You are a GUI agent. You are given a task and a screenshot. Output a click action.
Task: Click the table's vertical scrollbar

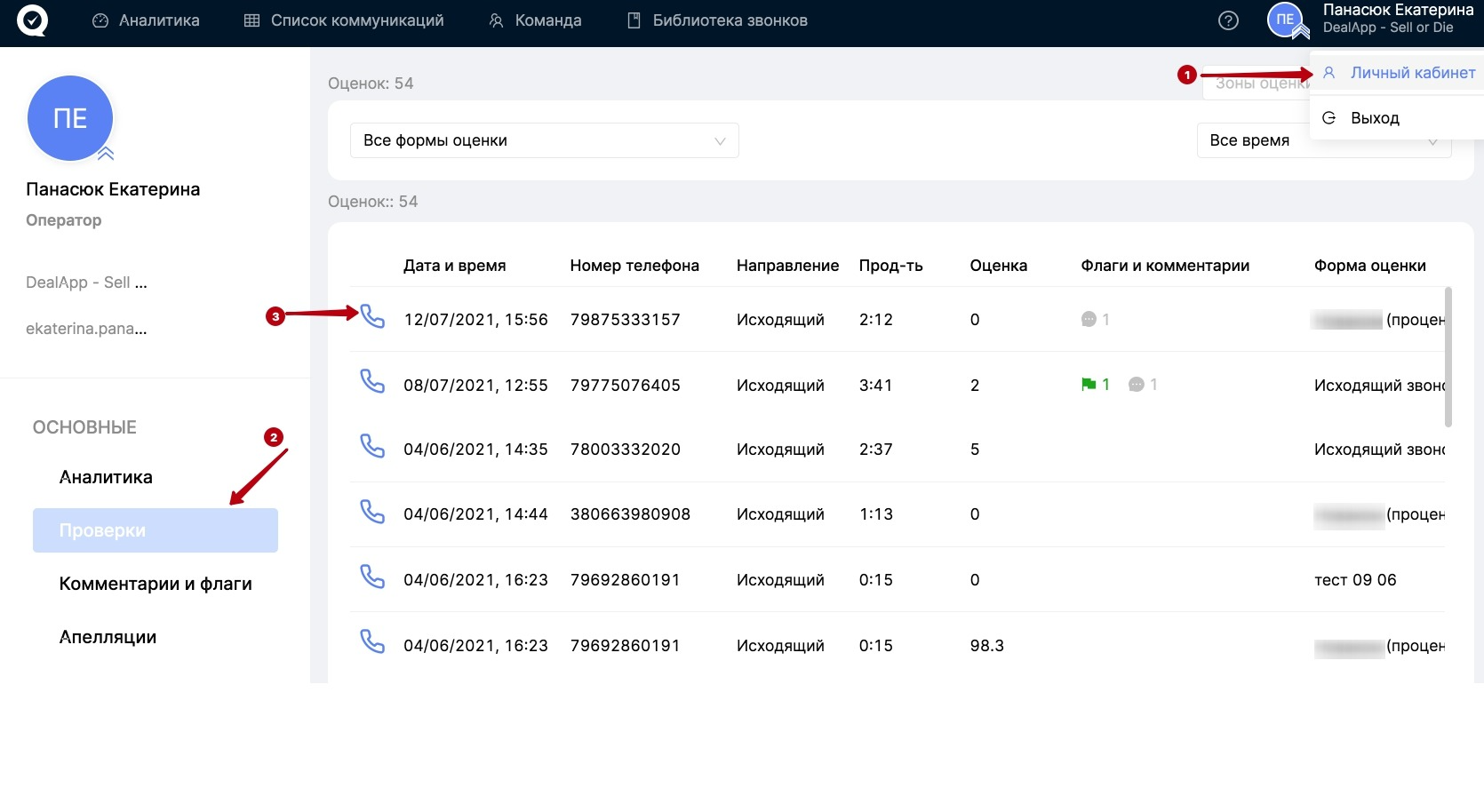click(x=1448, y=357)
